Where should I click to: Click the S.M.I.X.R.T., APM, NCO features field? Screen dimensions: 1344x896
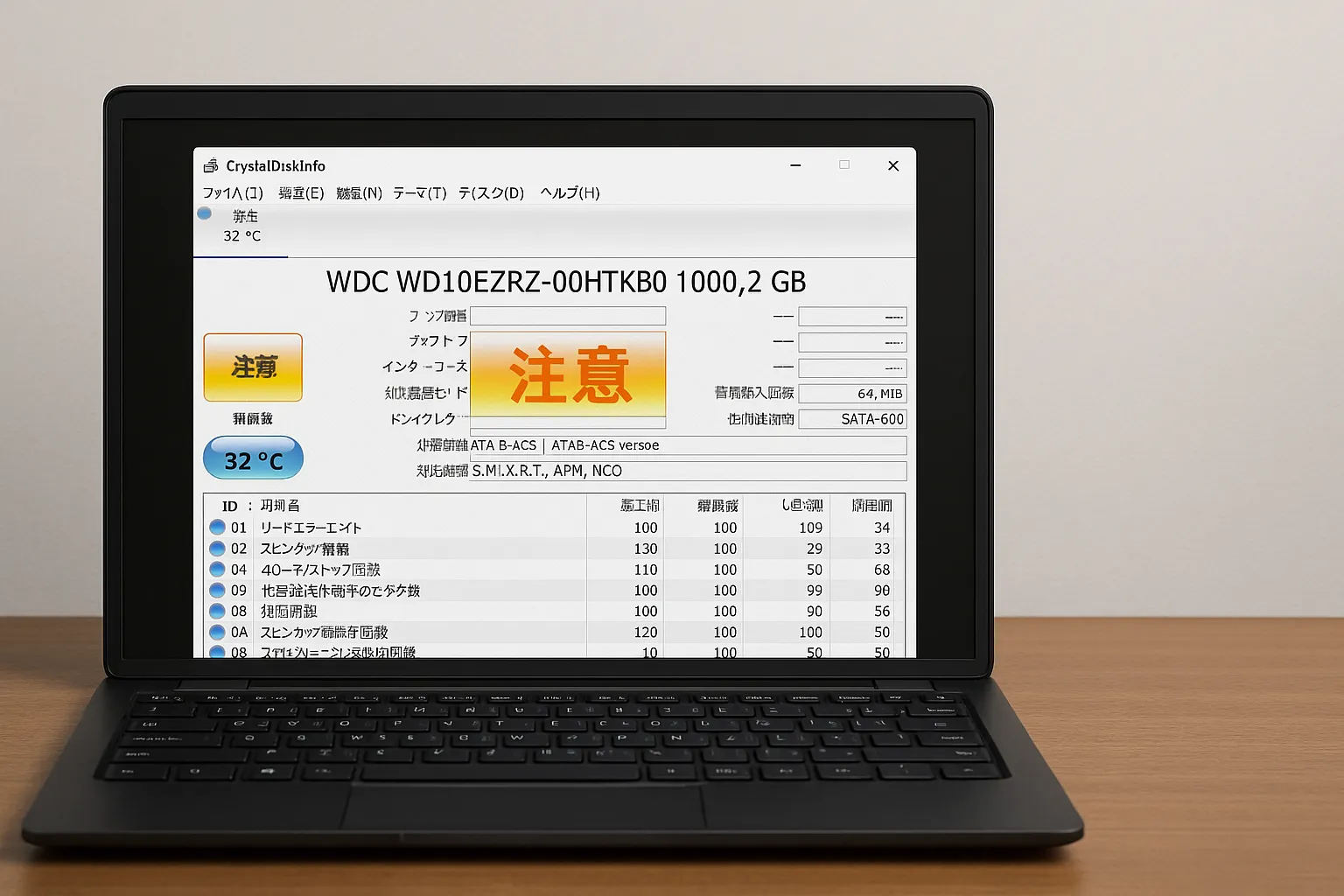688,471
